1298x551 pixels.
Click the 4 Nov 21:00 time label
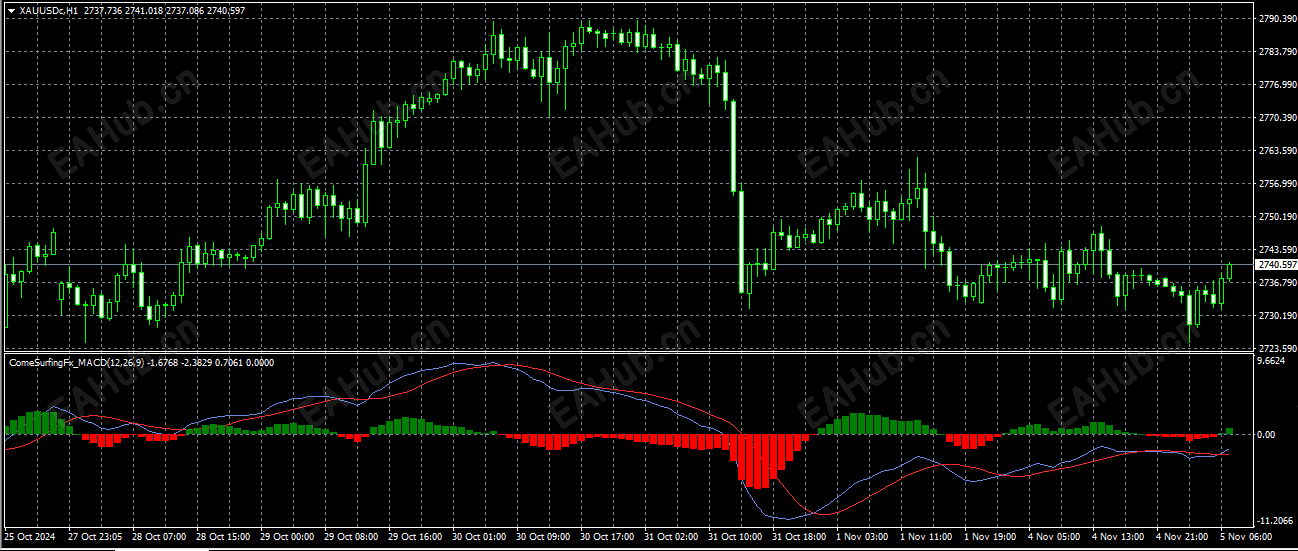[x=1183, y=537]
